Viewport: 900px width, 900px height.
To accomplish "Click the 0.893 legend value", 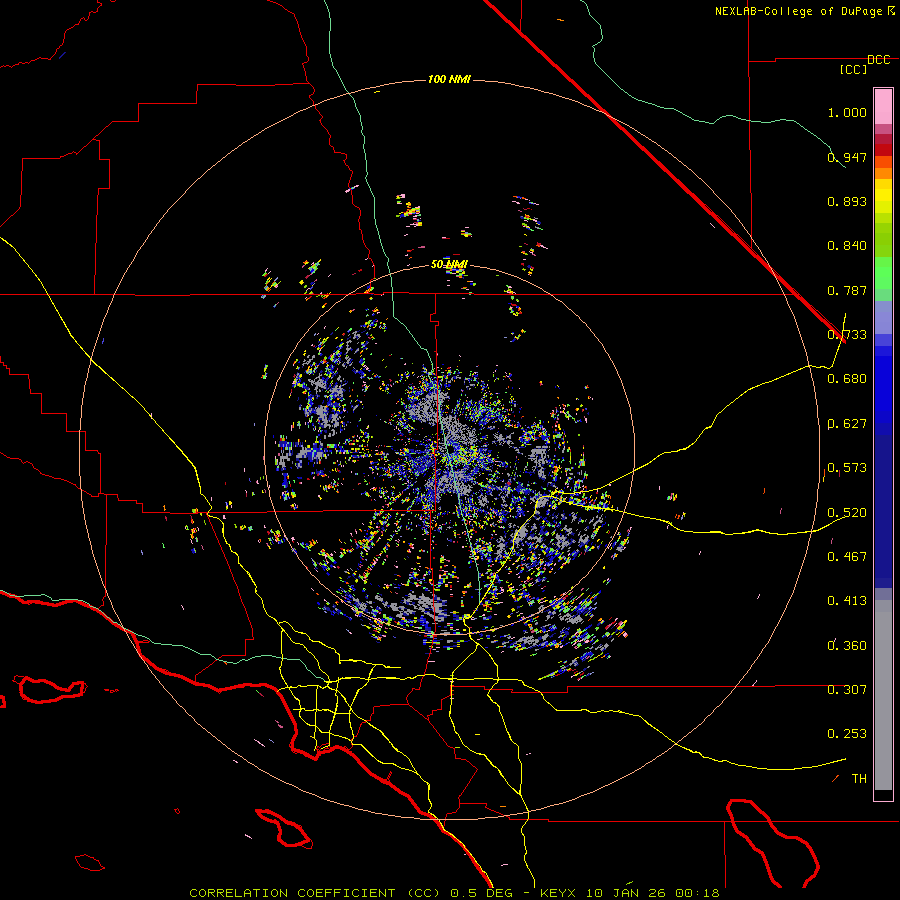I will (847, 201).
